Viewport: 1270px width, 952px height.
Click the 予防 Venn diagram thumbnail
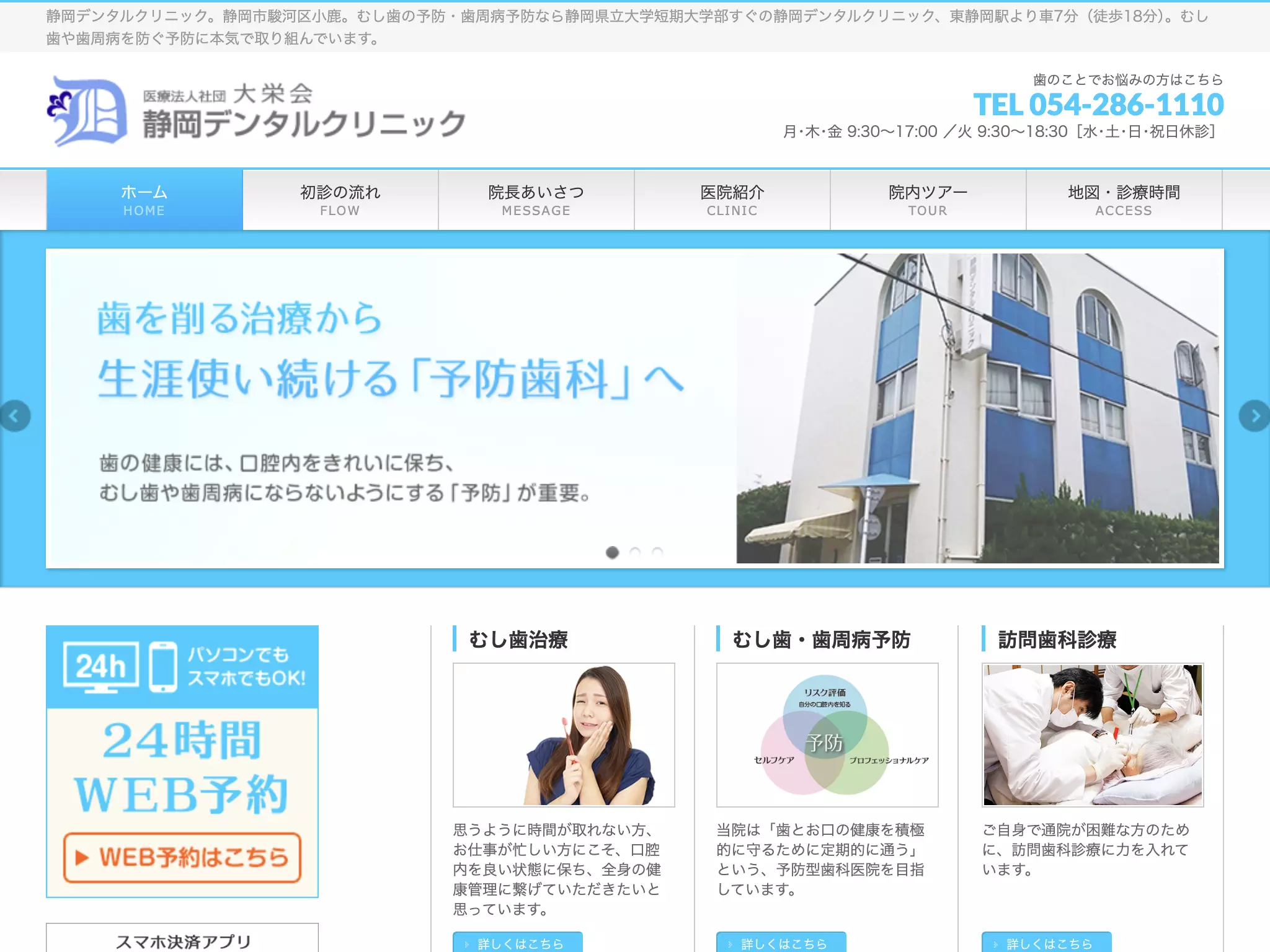[x=827, y=735]
